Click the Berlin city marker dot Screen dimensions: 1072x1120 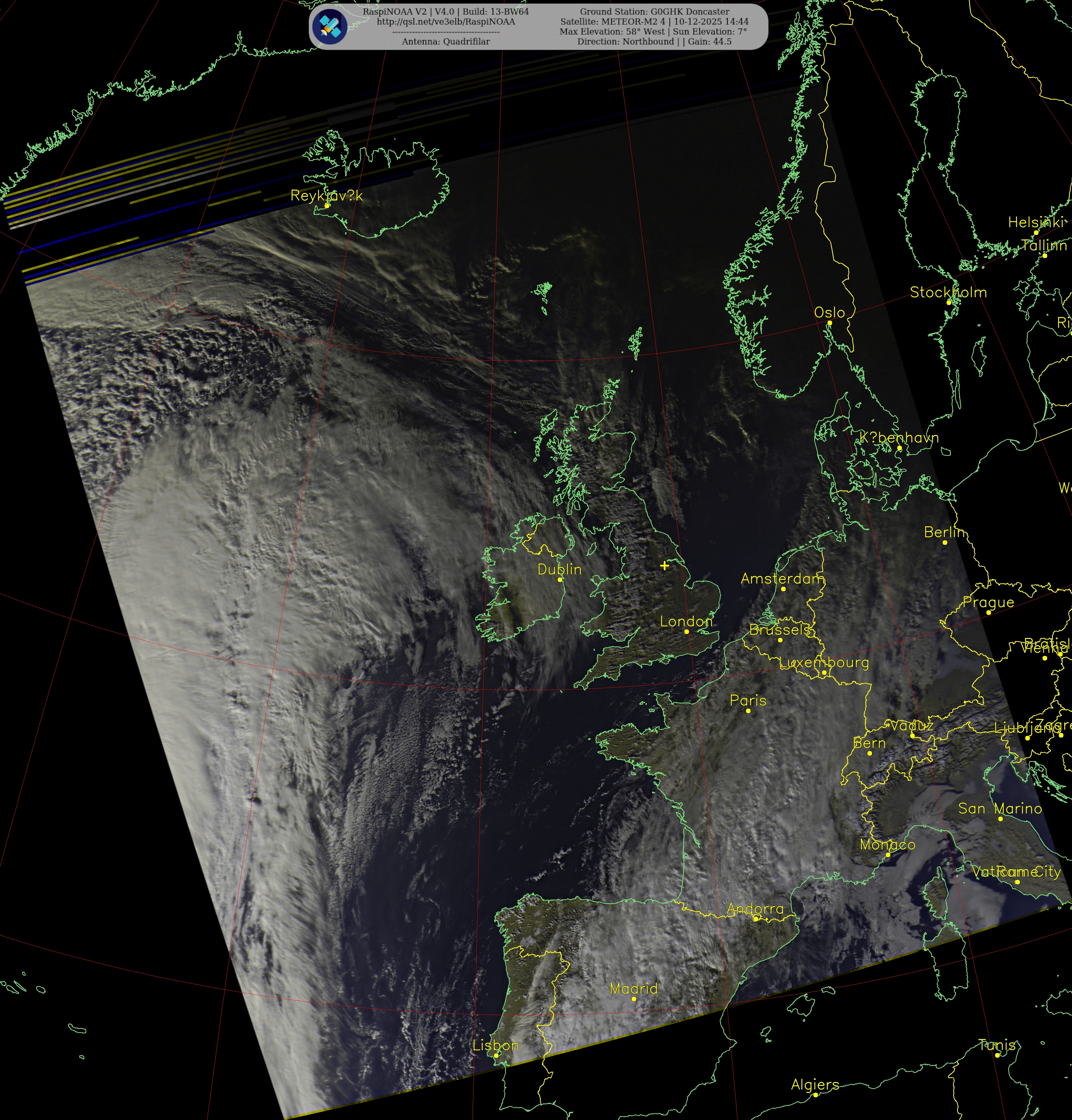[945, 542]
